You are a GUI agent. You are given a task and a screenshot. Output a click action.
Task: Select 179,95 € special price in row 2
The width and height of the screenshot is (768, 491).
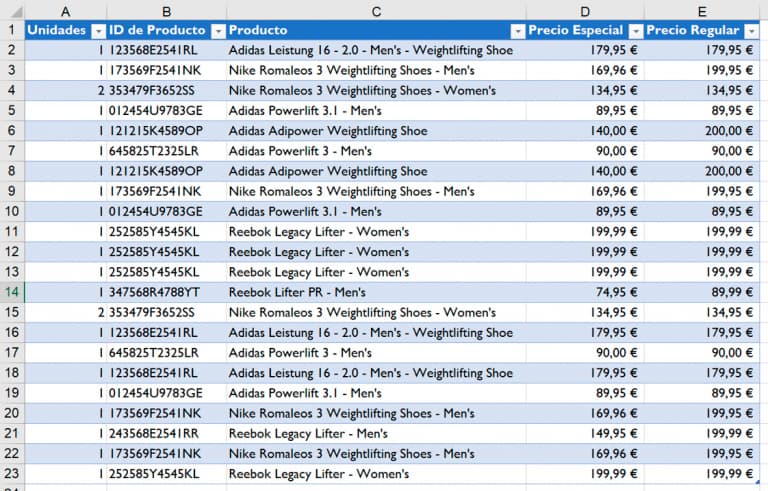[585, 50]
